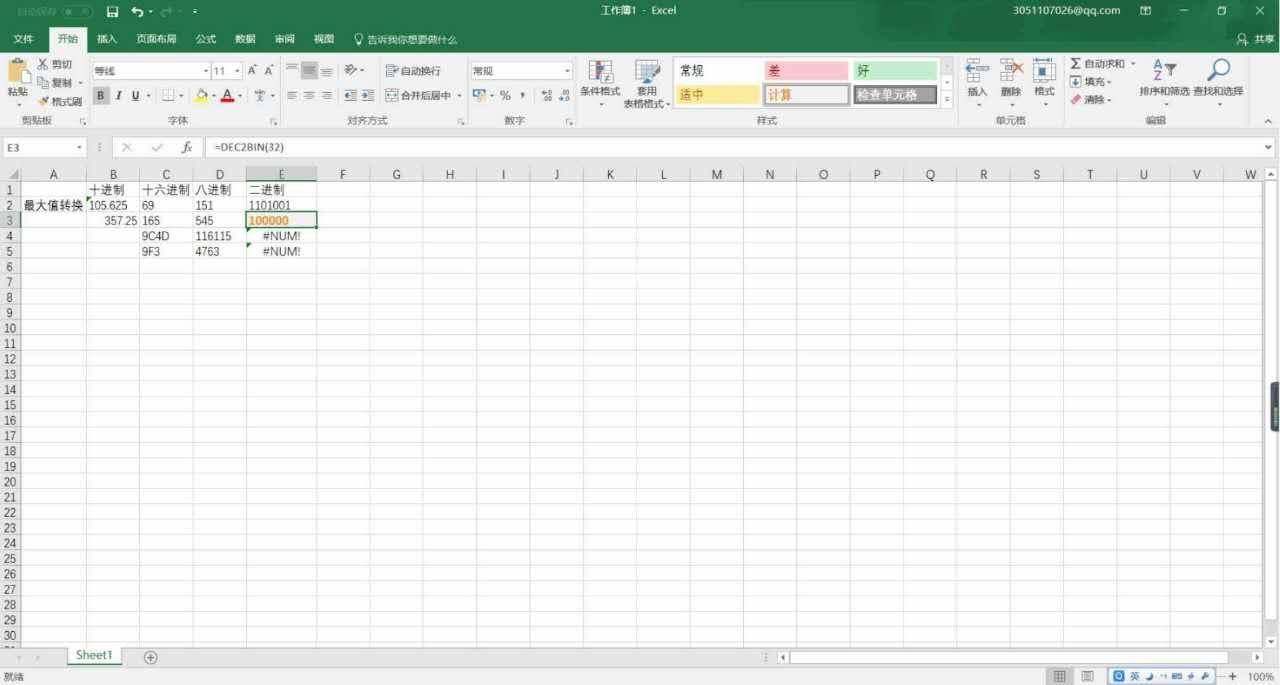Apply the yellow fill color bucket
This screenshot has width=1280, height=685.
(201, 96)
